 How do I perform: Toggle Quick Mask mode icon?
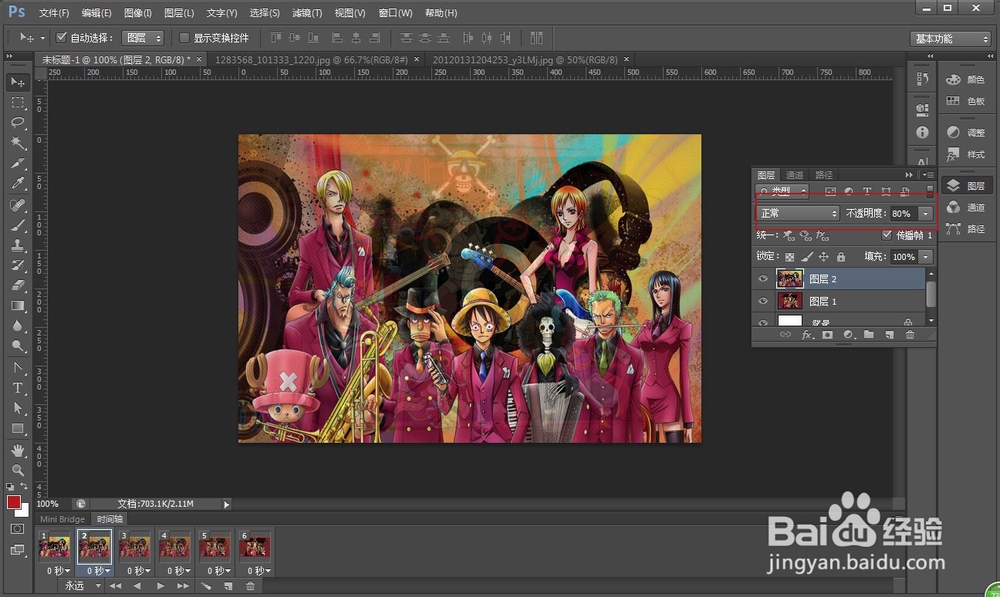(x=17, y=529)
